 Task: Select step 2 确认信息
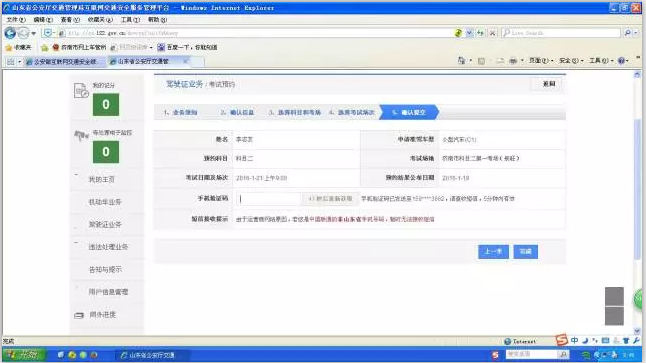[237, 112]
